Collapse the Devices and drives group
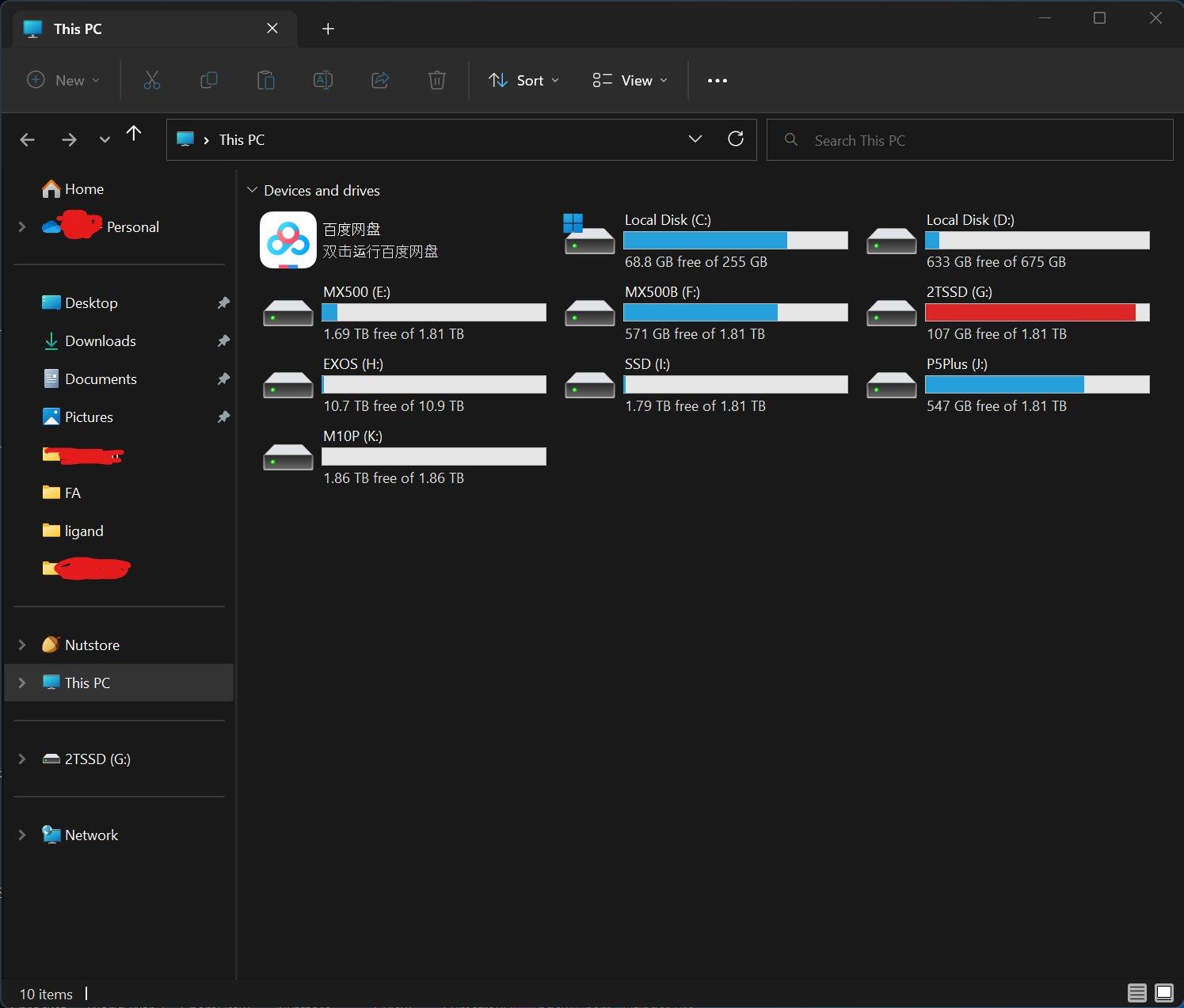This screenshot has width=1184, height=1008. tap(253, 190)
